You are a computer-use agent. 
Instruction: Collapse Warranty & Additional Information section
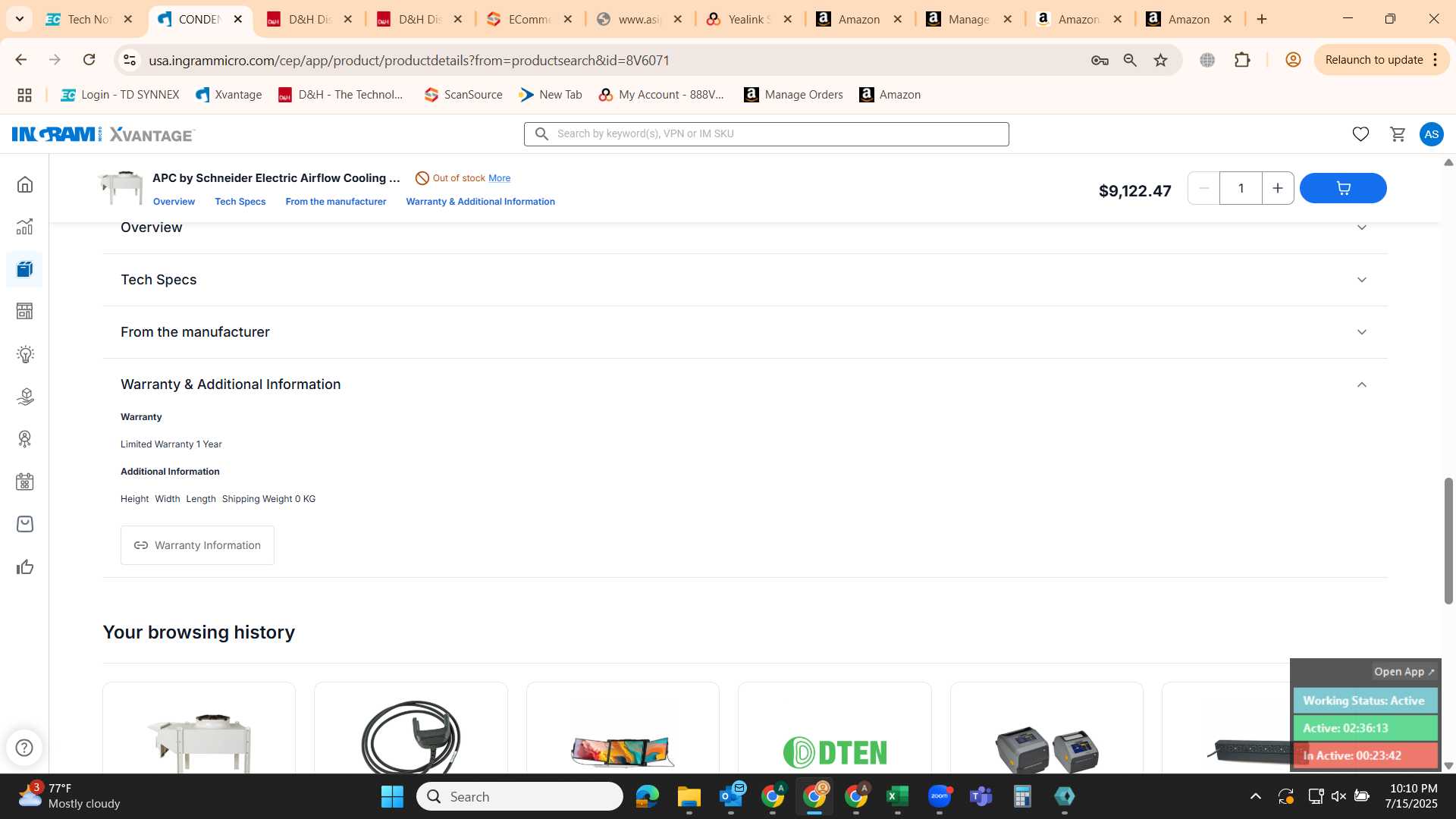(745, 384)
